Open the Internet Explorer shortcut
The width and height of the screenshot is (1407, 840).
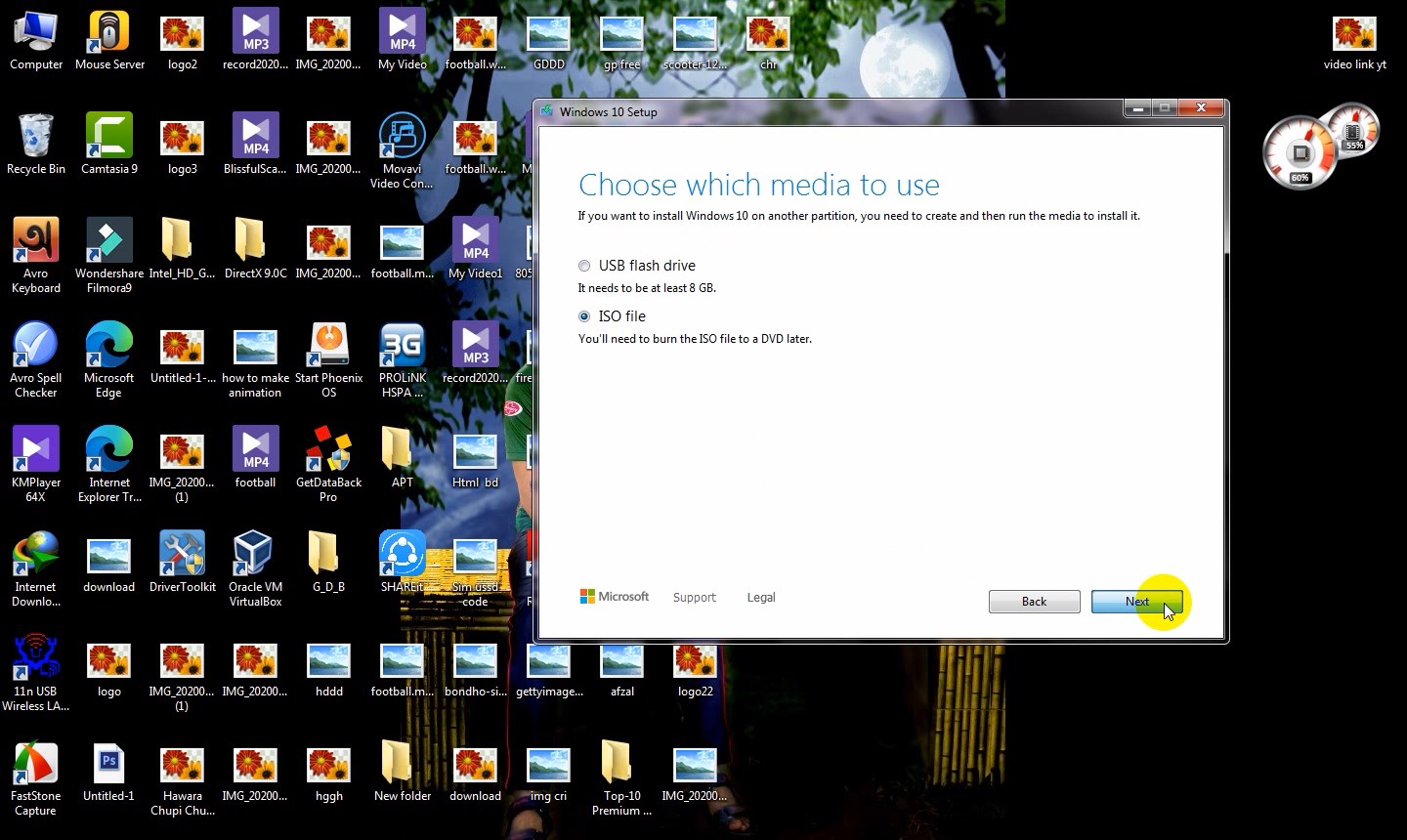(109, 465)
